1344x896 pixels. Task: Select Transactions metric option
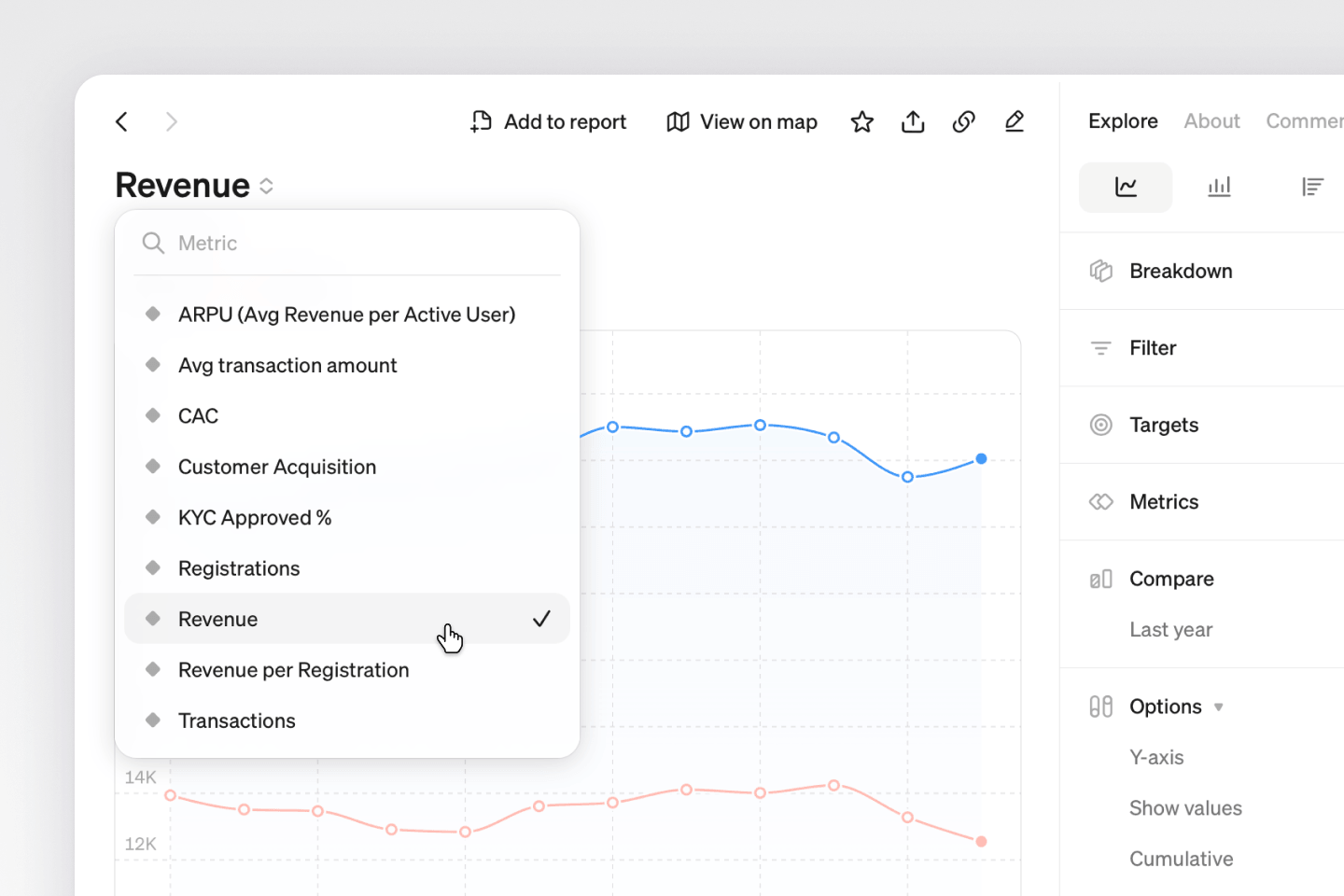coord(347,721)
